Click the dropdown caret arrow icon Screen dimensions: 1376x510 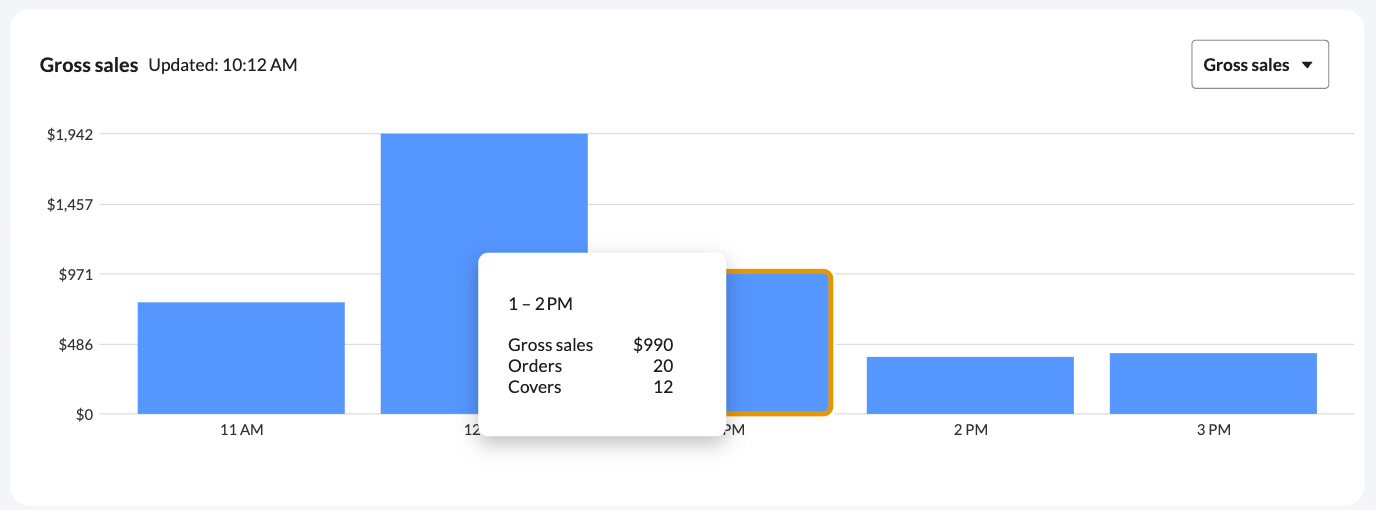[1306, 65]
